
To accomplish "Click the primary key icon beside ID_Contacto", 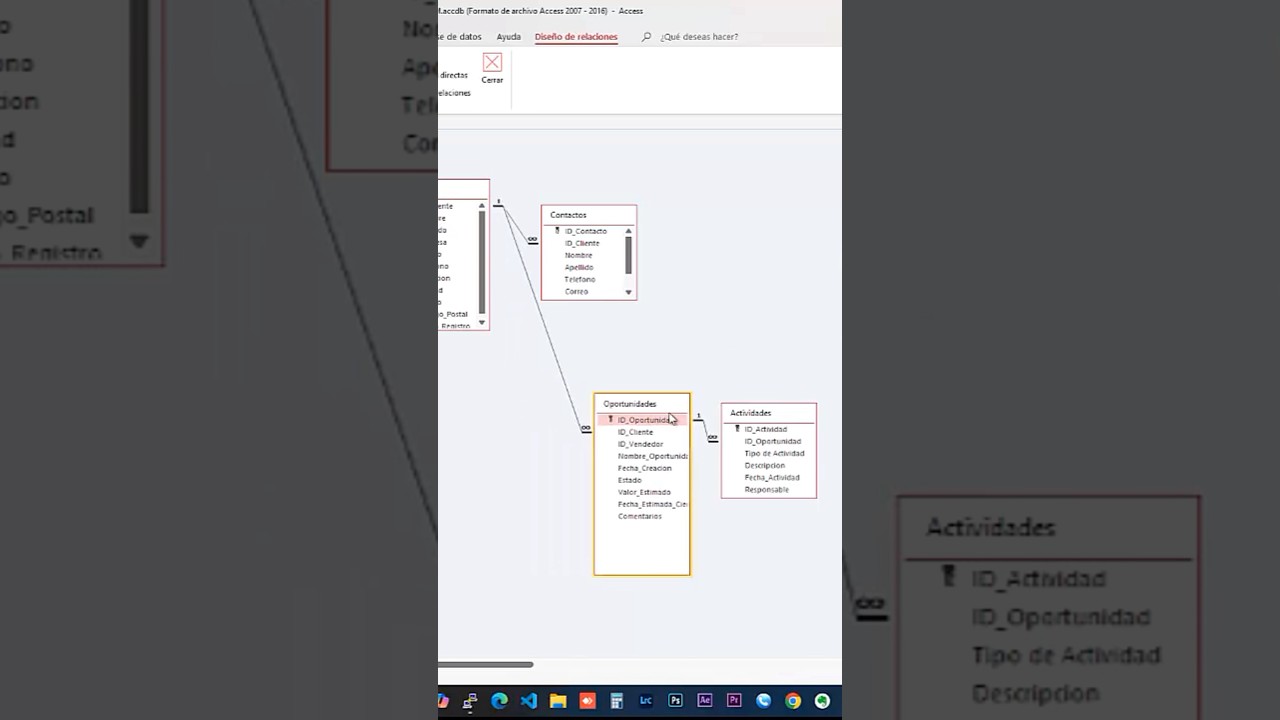I will coord(557,231).
